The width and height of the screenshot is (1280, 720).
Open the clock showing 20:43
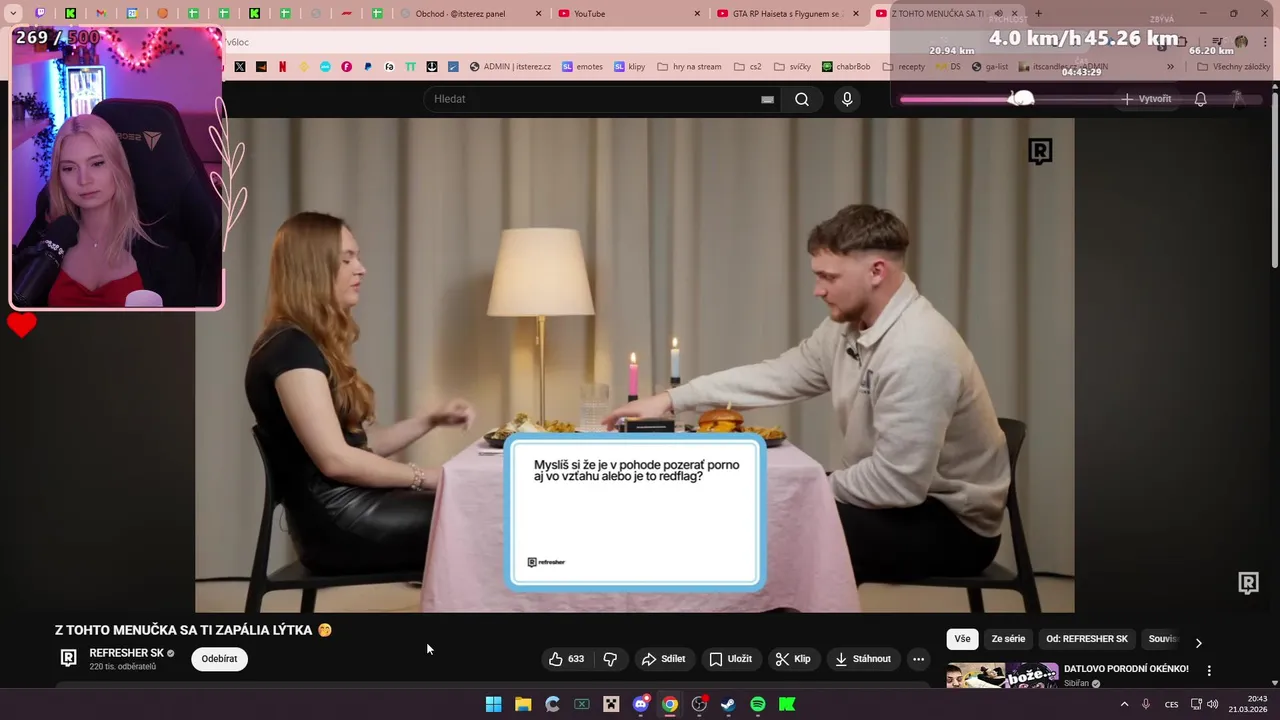[1249, 704]
